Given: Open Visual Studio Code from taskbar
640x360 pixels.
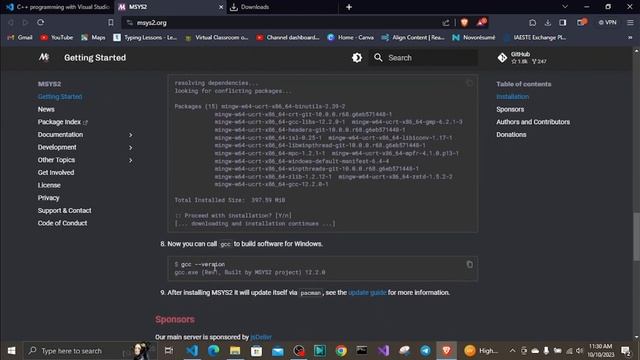Looking at the screenshot, I should click(x=192, y=351).
